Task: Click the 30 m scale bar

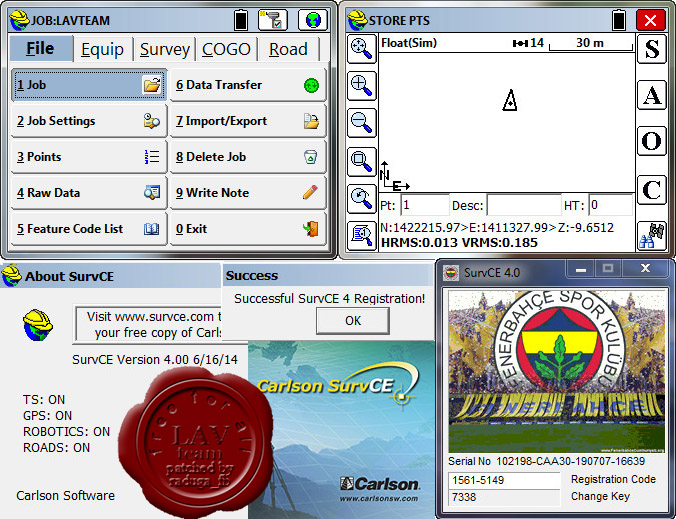Action: pyautogui.click(x=590, y=44)
